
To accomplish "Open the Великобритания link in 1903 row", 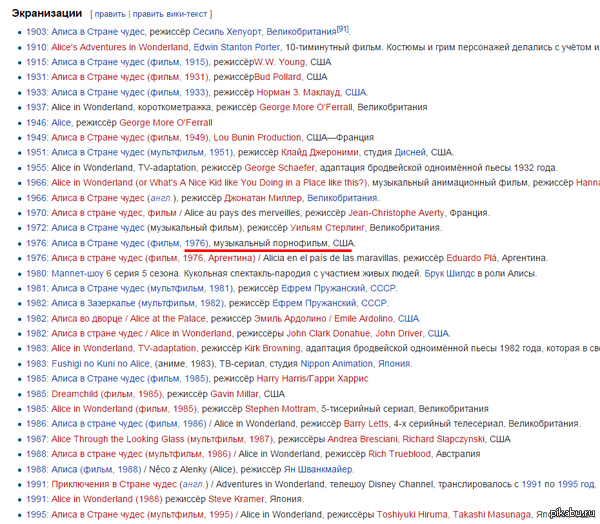I will pyautogui.click(x=301, y=32).
